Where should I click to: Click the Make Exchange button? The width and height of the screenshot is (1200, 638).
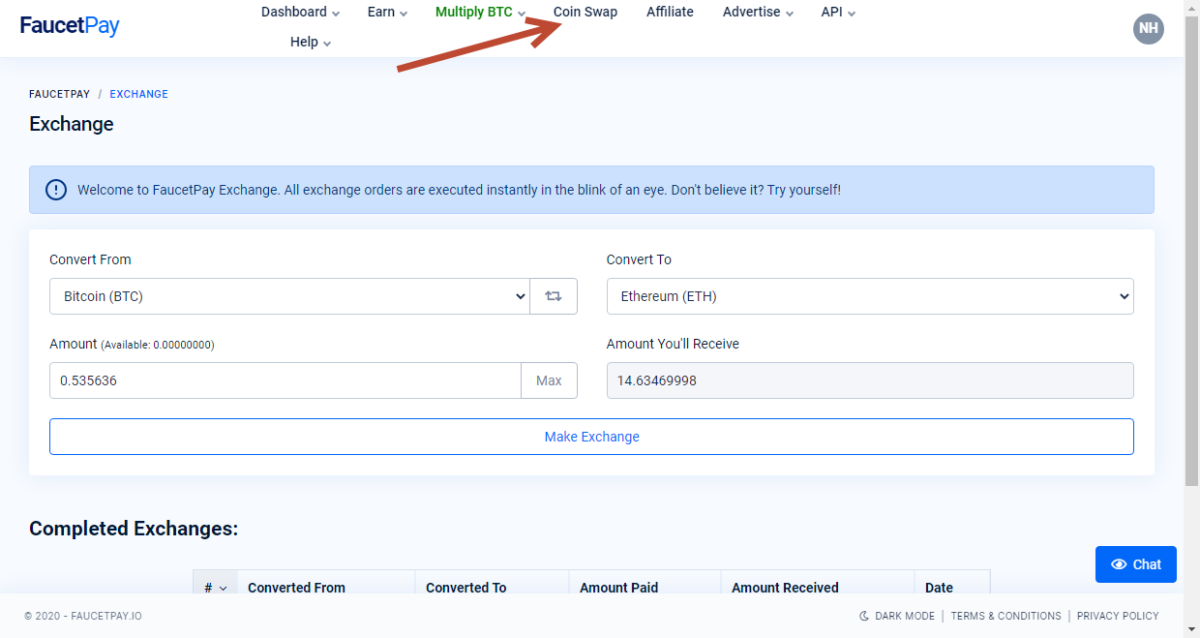pos(591,436)
